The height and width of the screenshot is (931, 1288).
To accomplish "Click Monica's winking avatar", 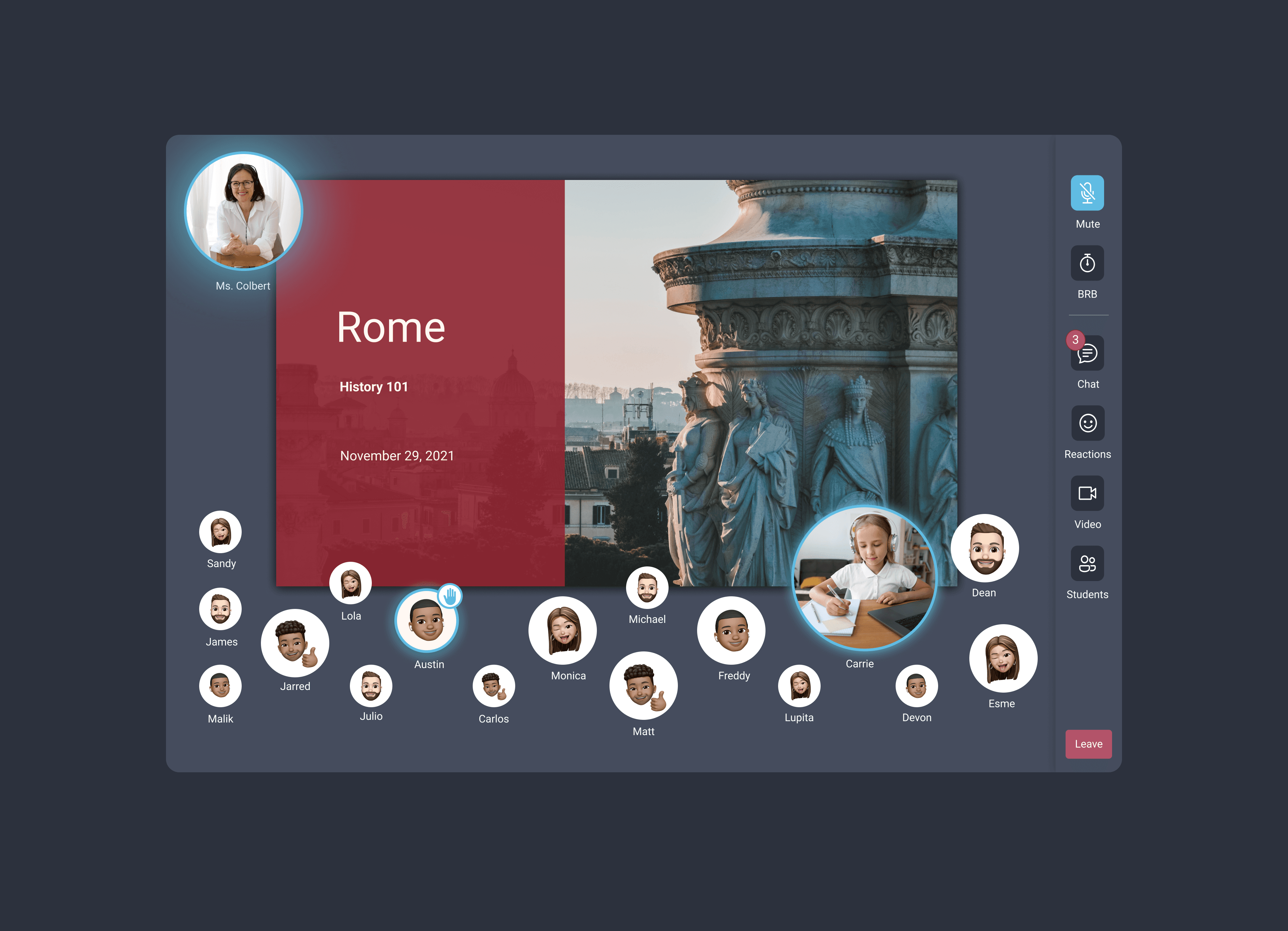I will click(563, 631).
